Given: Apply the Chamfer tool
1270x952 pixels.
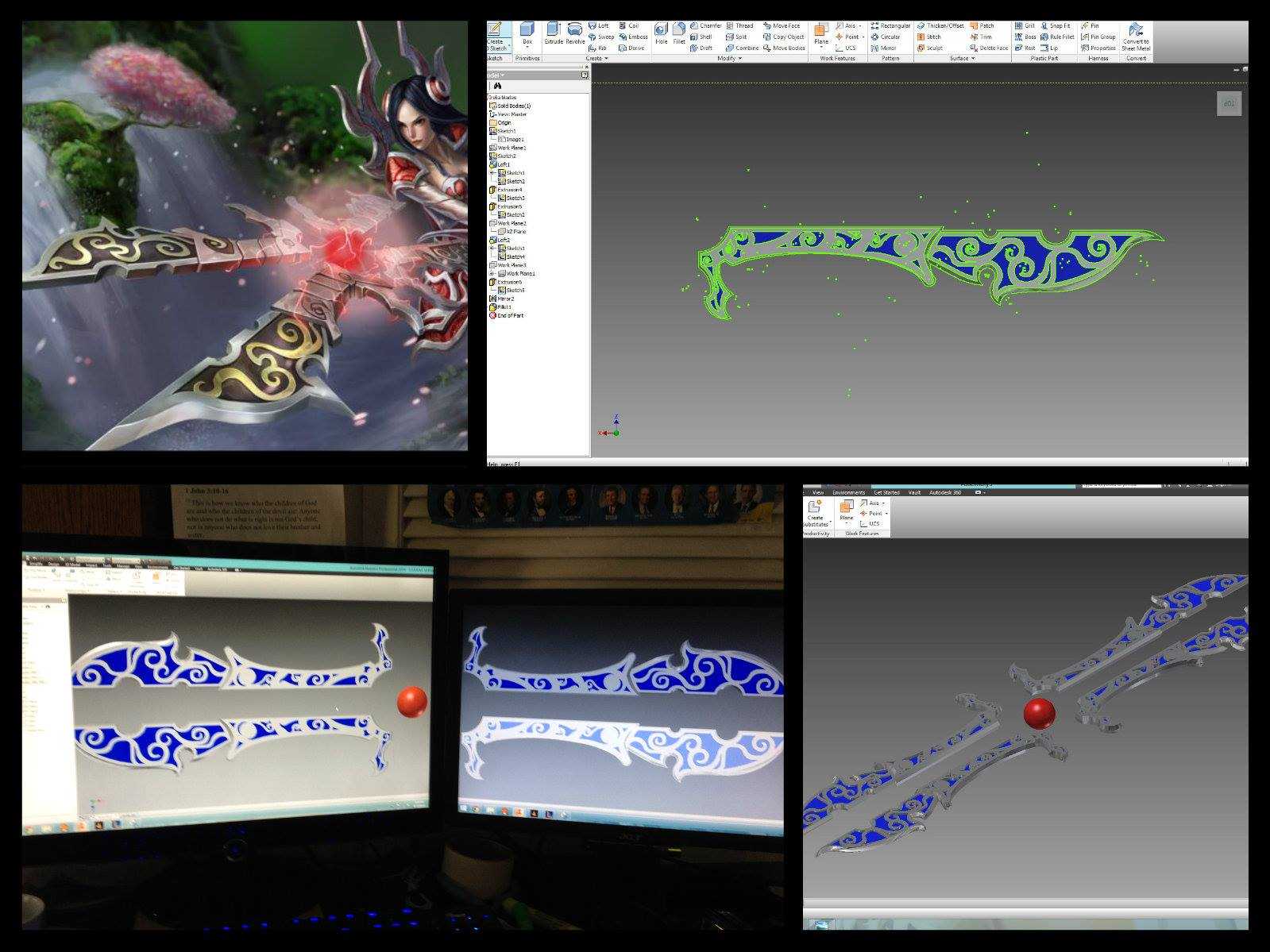Looking at the screenshot, I should pyautogui.click(x=706, y=26).
